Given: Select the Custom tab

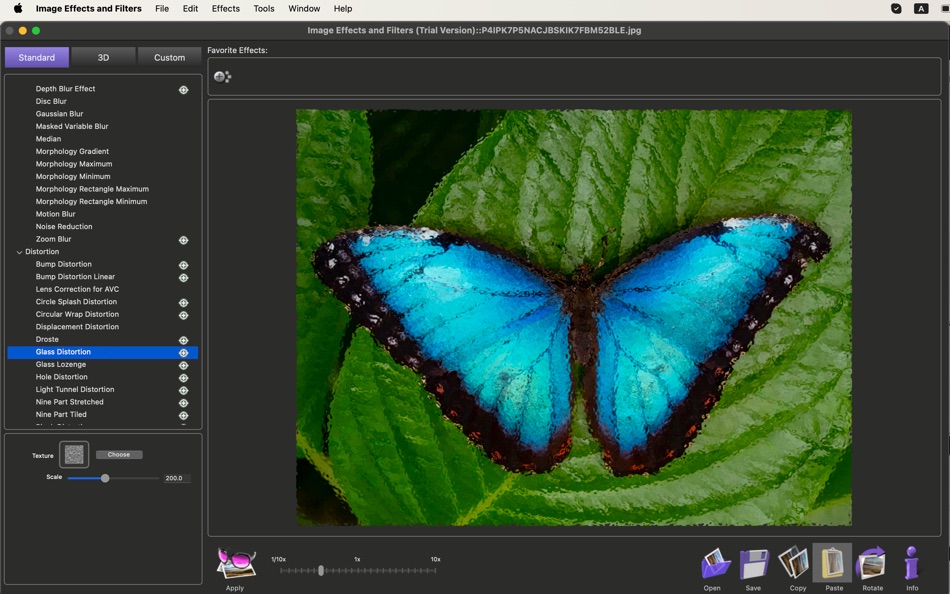Looking at the screenshot, I should coord(168,57).
